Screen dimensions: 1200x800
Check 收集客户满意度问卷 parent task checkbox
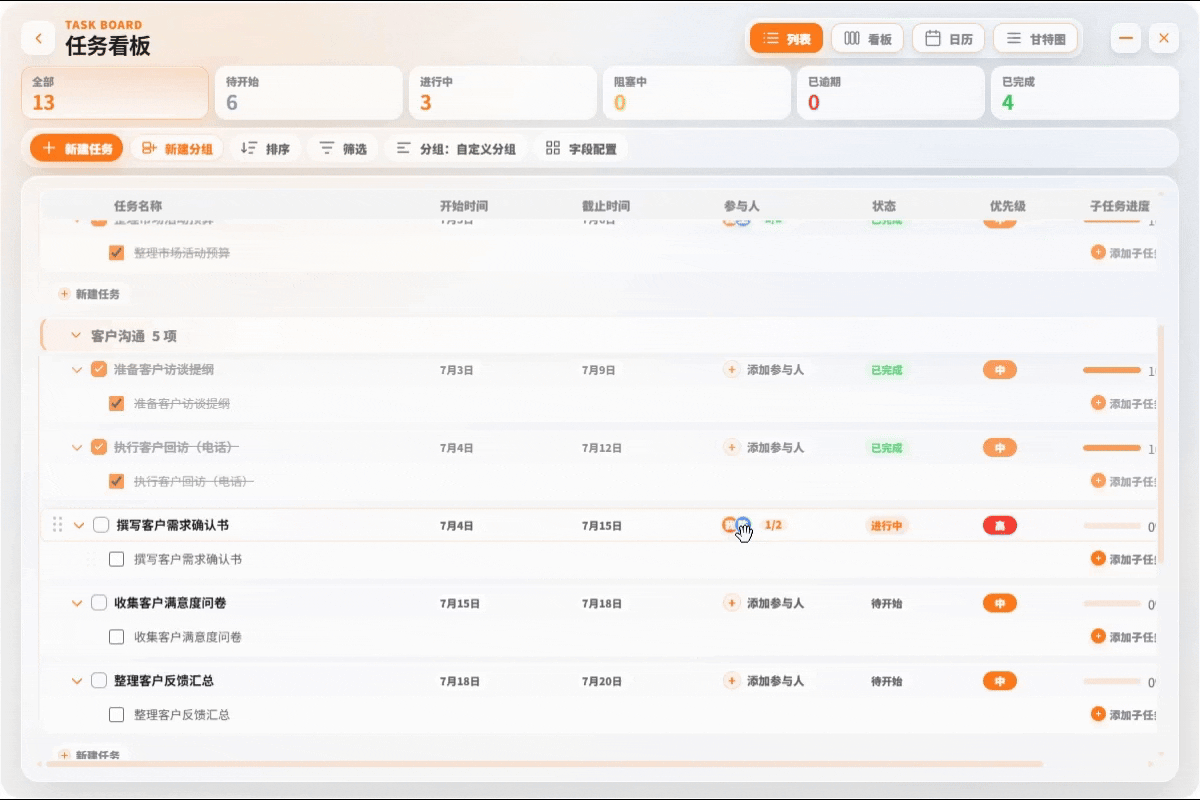point(98,603)
